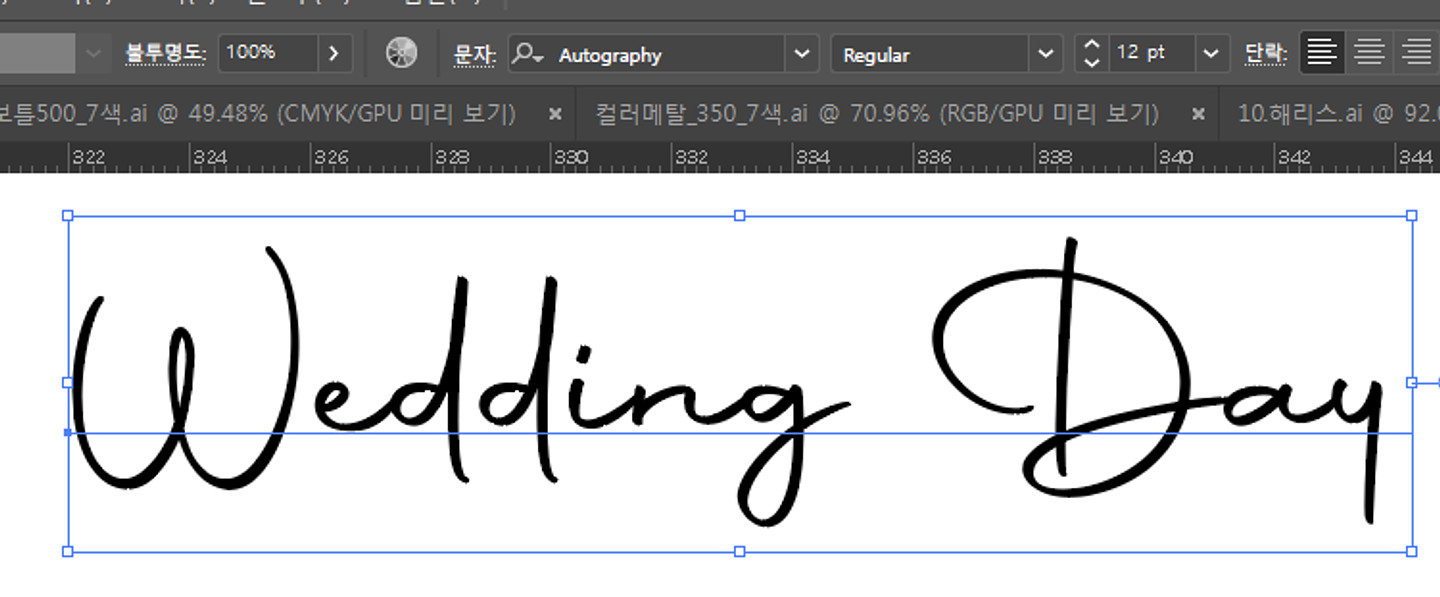Open the 불투명도 opacity panel link

click(x=165, y=54)
